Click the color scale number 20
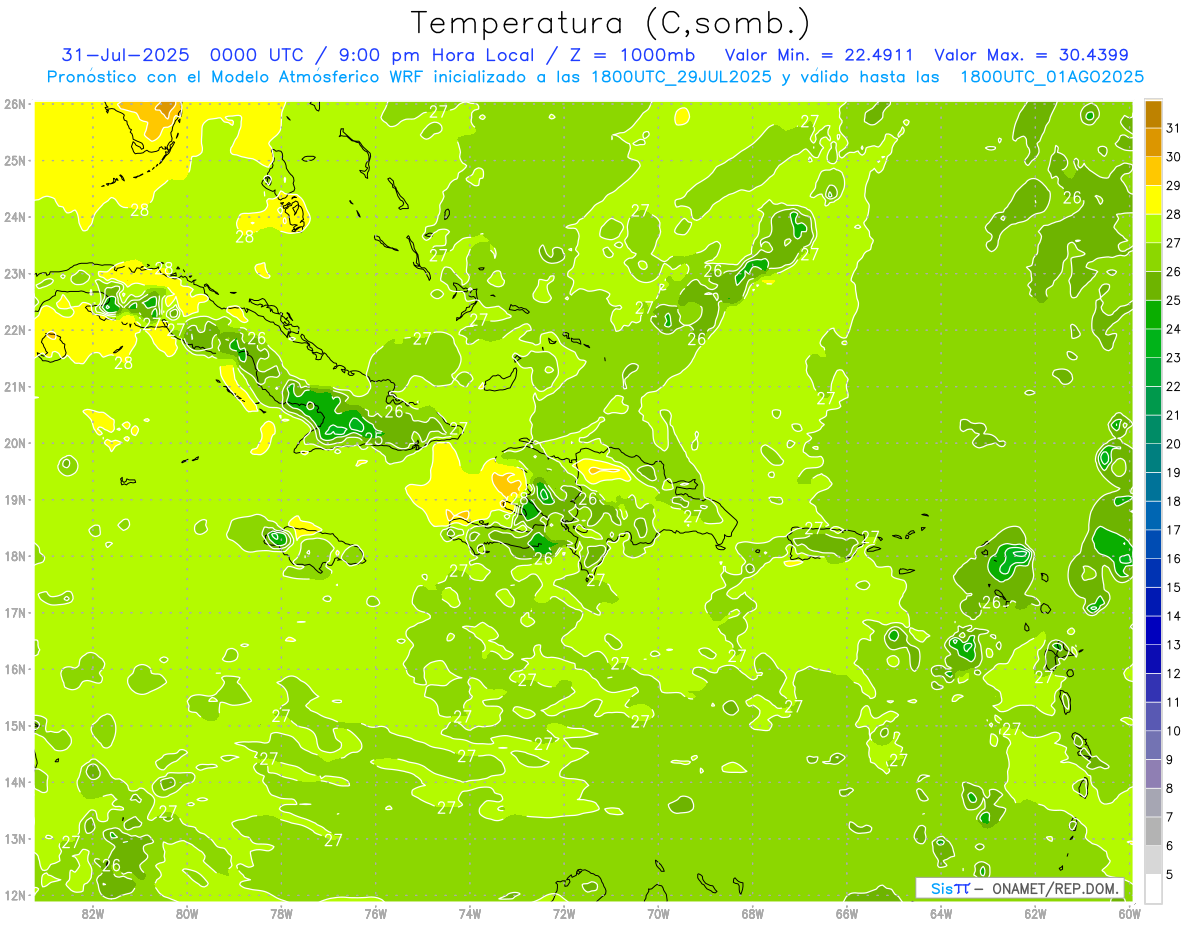 1173,444
